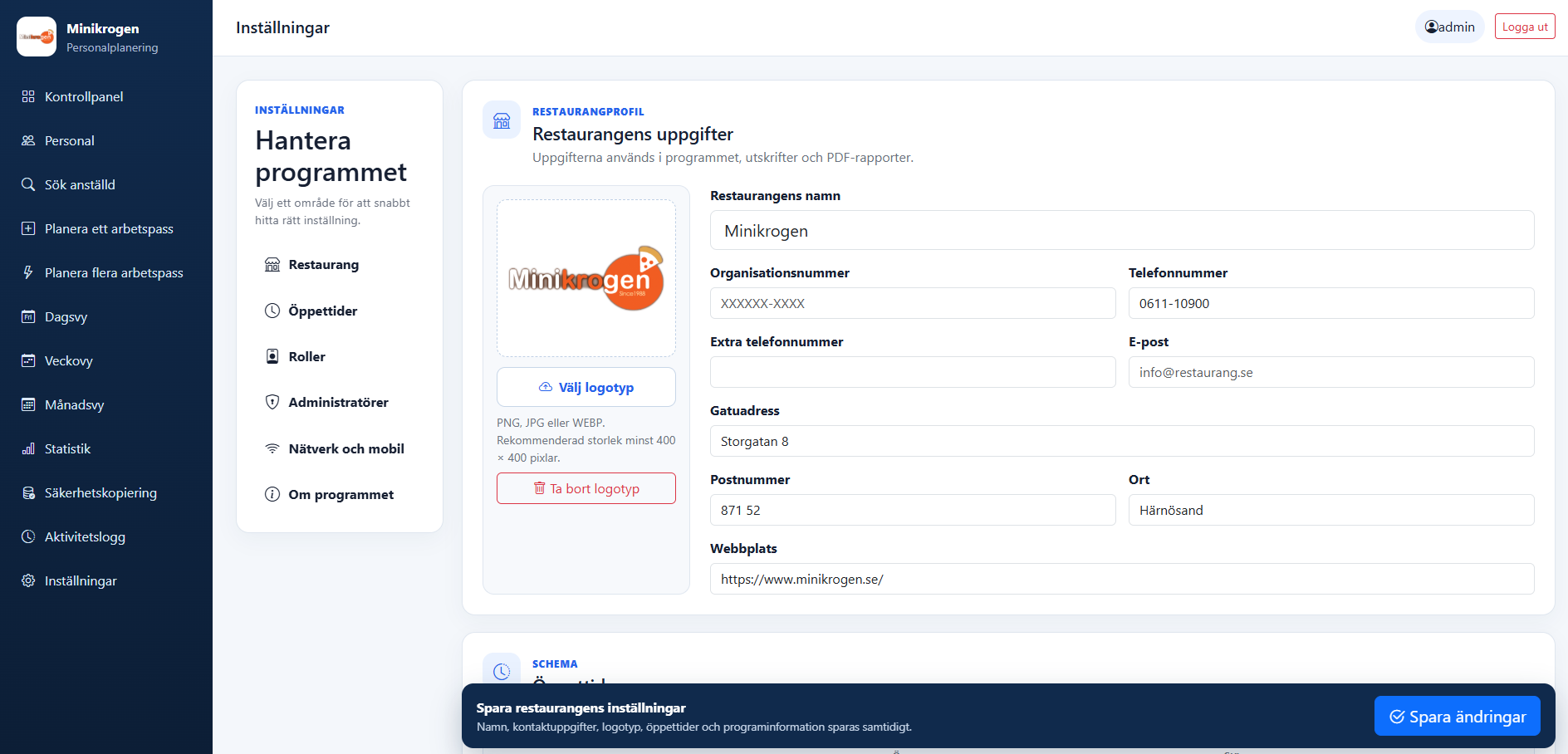The image size is (1568, 754).
Task: Open Säkerhetskopiering from the sidebar
Action: (106, 492)
